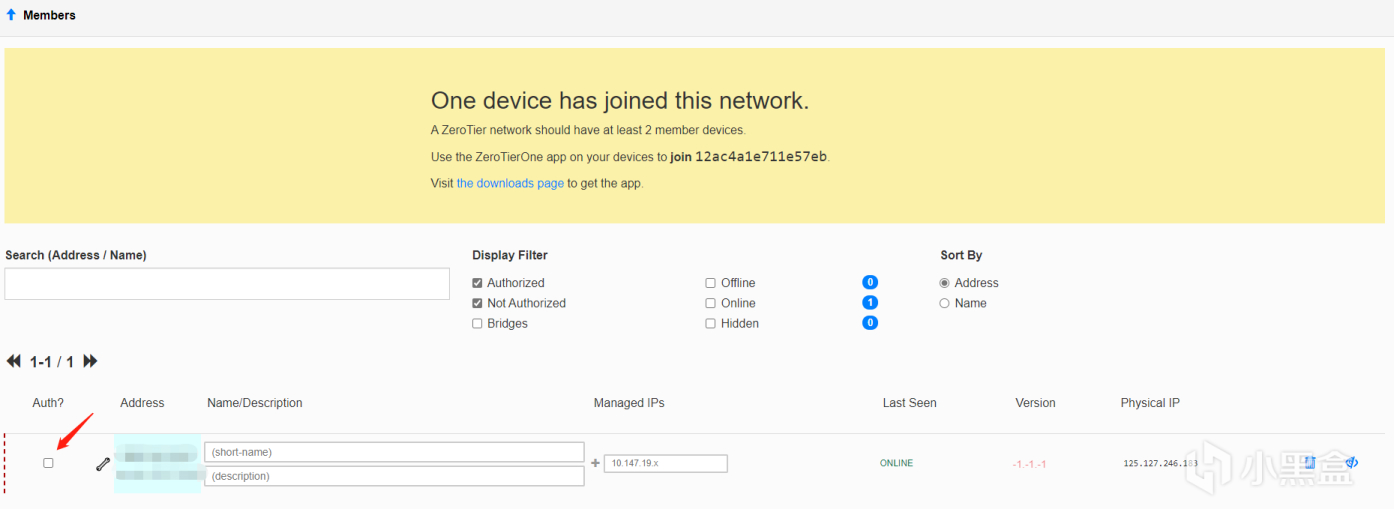The width and height of the screenshot is (1394, 509).
Task: Enable the Online display filter
Action: pyautogui.click(x=710, y=303)
